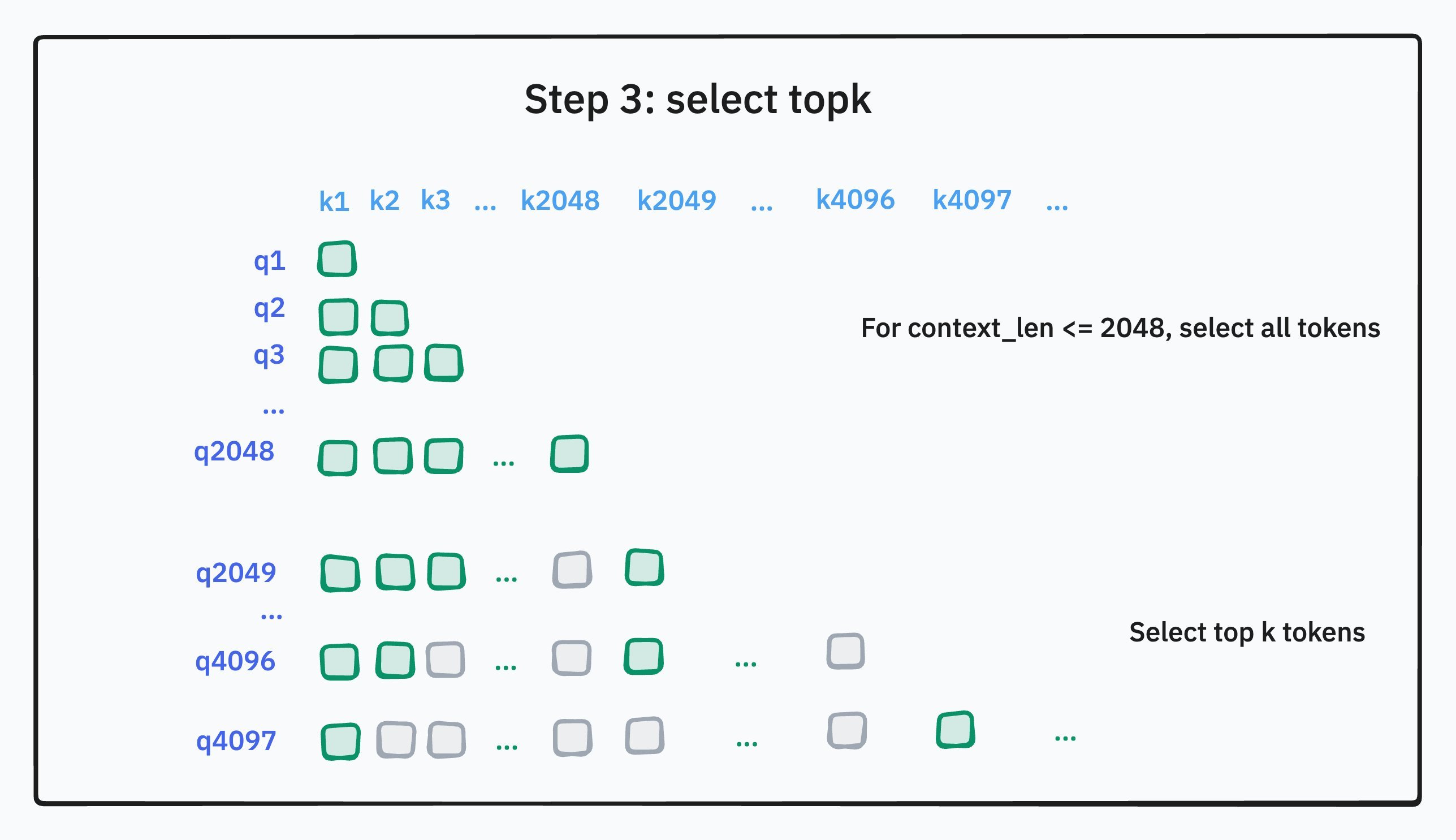Click the q2048 row label
This screenshot has width=1456, height=840.
[234, 452]
